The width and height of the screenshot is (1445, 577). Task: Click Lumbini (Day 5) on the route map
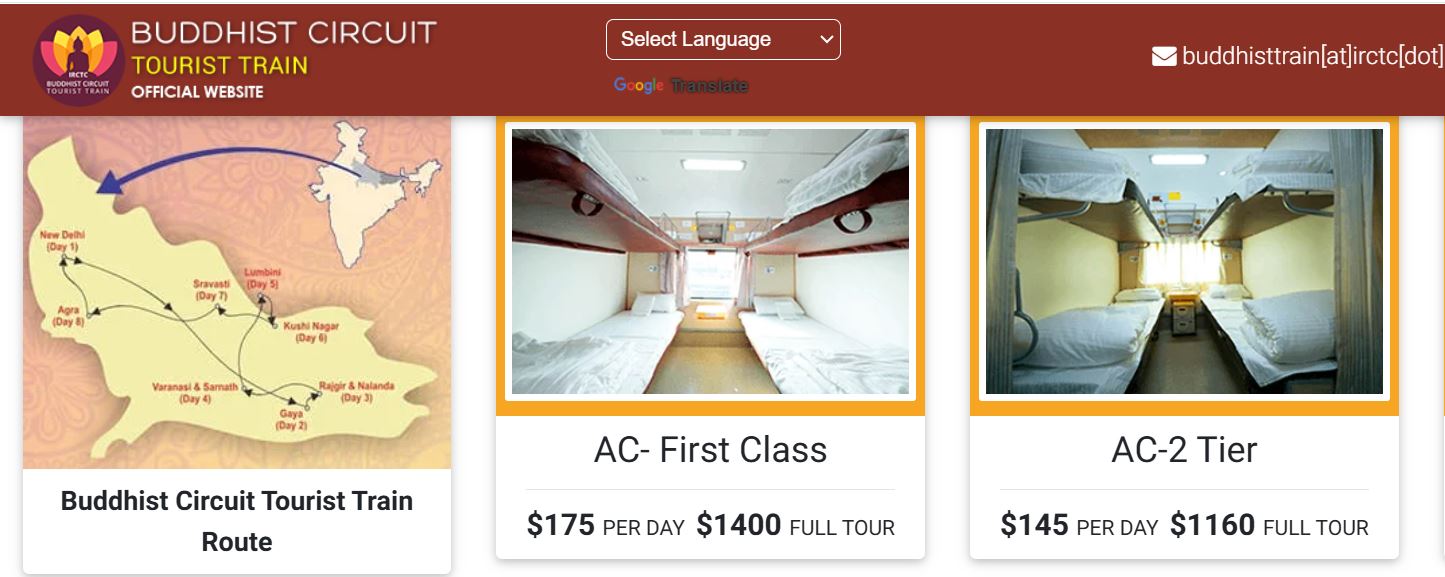tap(261, 277)
